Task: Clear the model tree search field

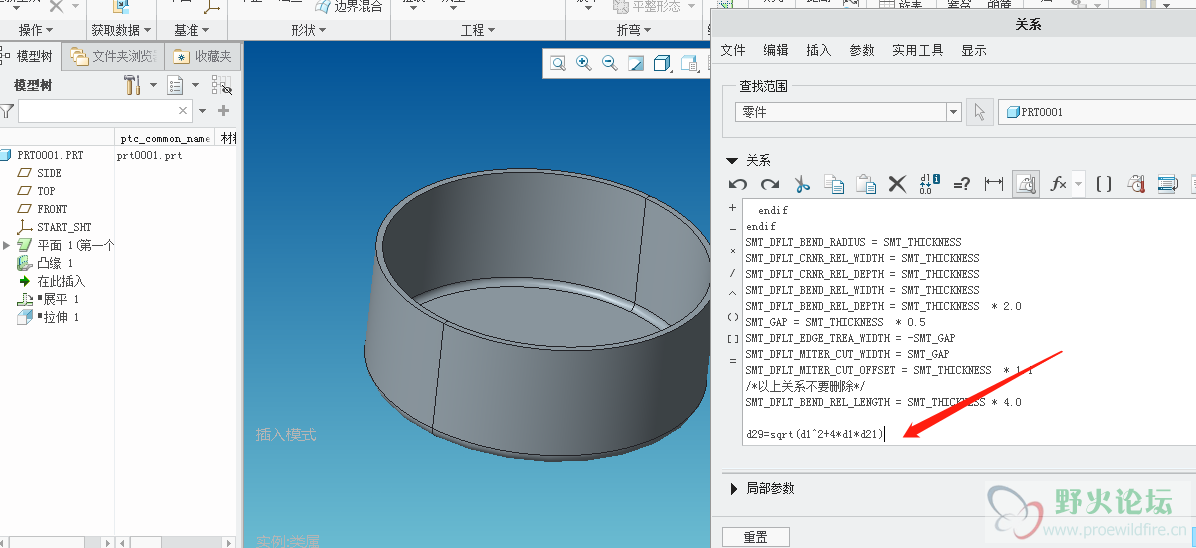Action: [183, 111]
